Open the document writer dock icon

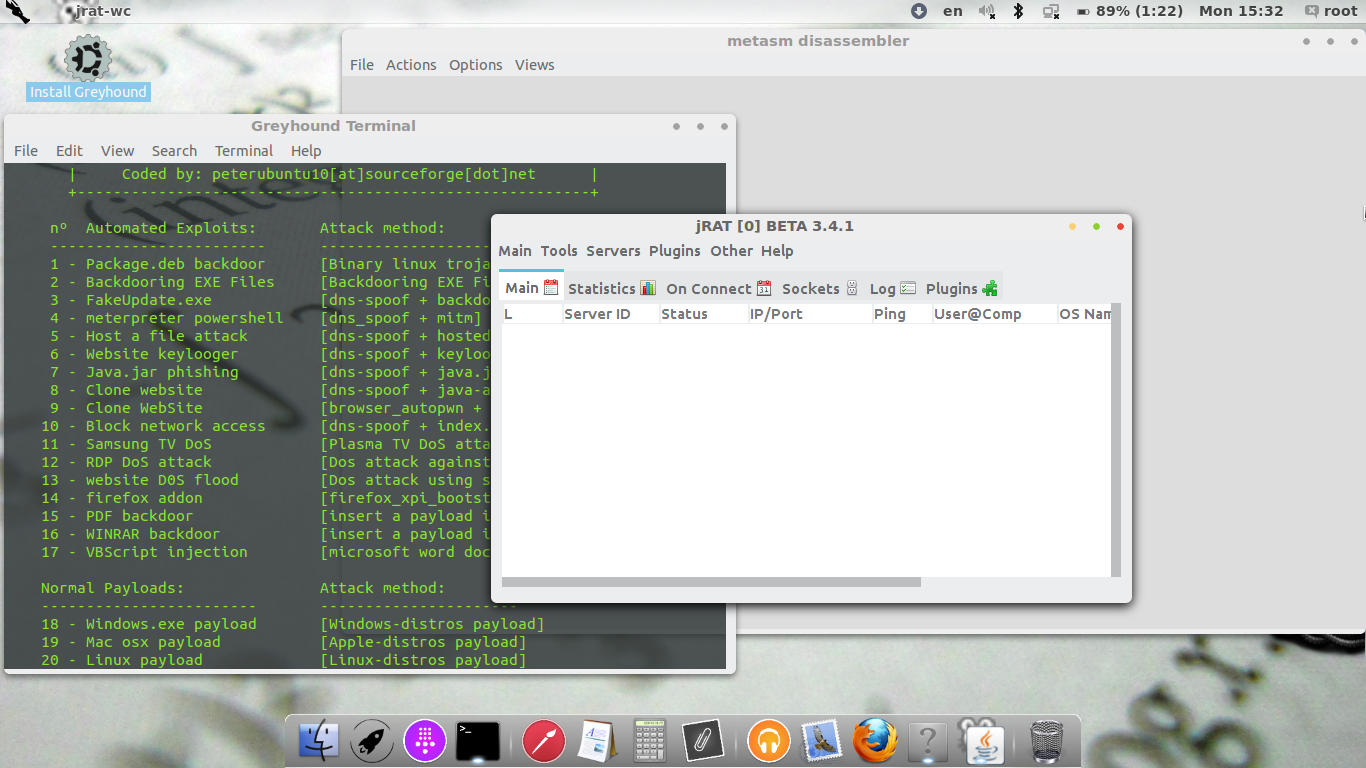pos(597,742)
